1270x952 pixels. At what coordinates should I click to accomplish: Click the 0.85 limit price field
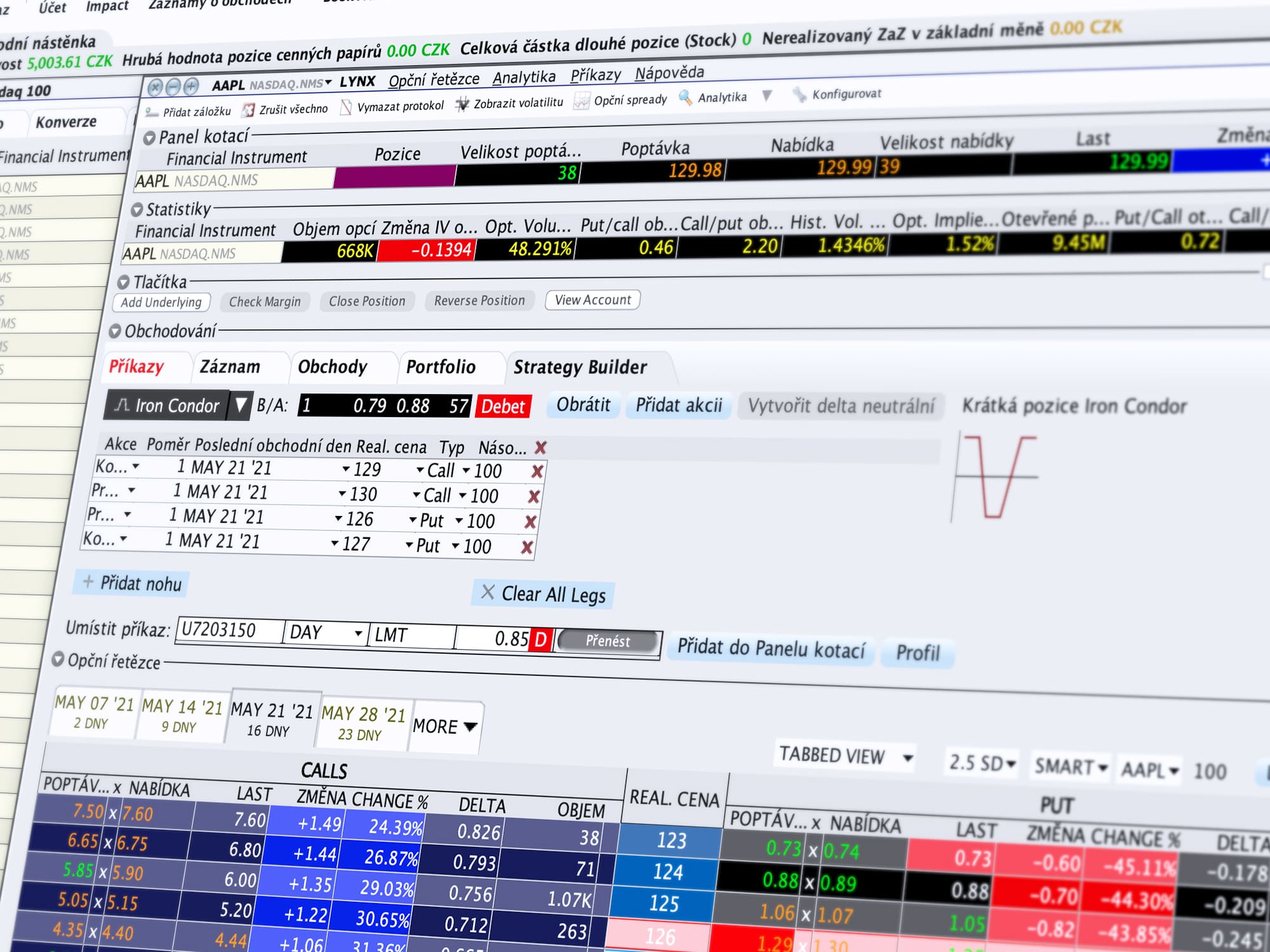click(493, 638)
